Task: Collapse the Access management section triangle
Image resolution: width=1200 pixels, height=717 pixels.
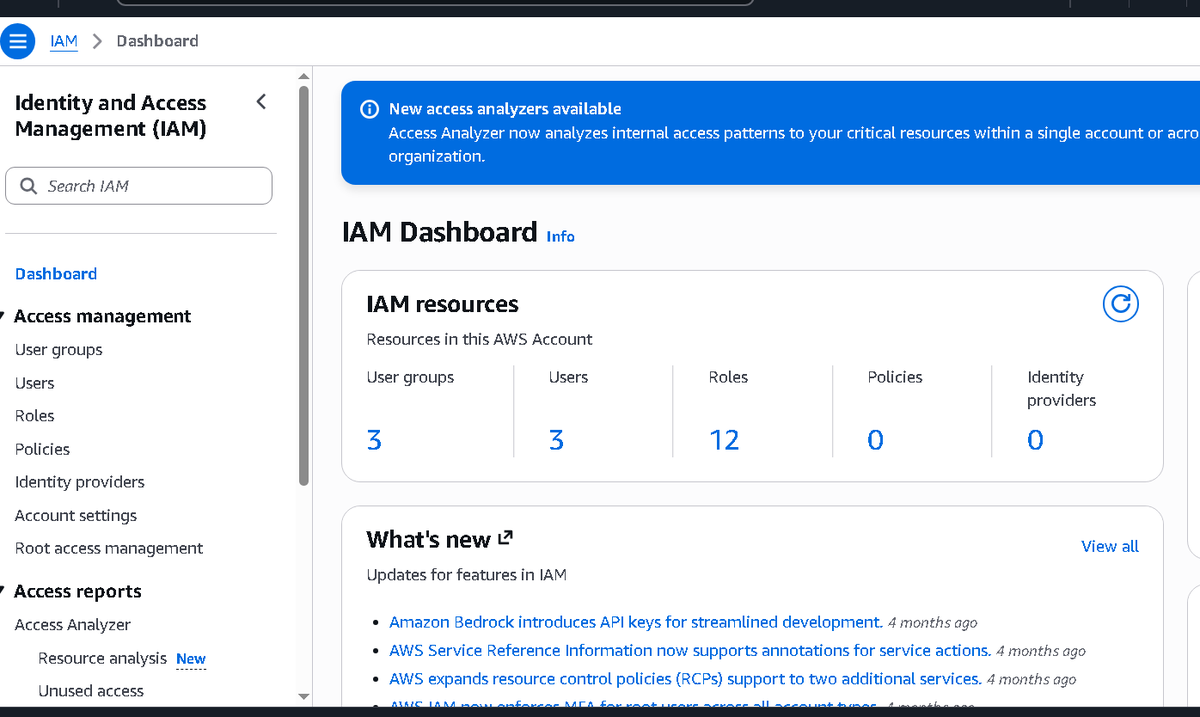Action: coord(3,316)
